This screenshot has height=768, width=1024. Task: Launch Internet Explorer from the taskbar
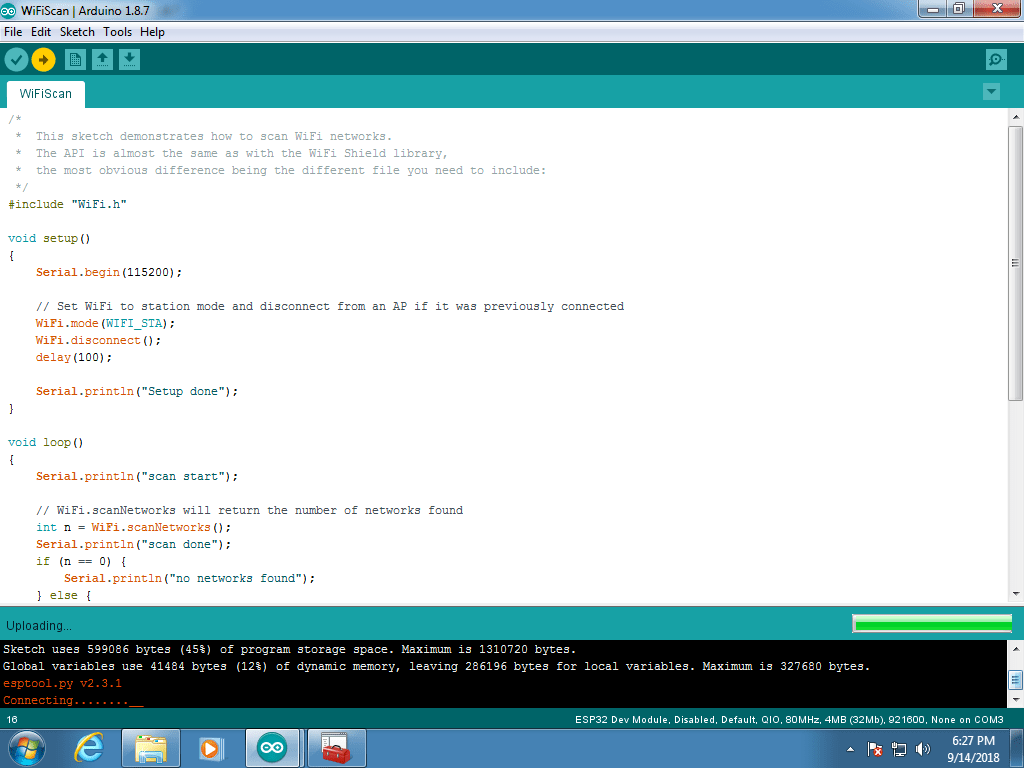89,748
